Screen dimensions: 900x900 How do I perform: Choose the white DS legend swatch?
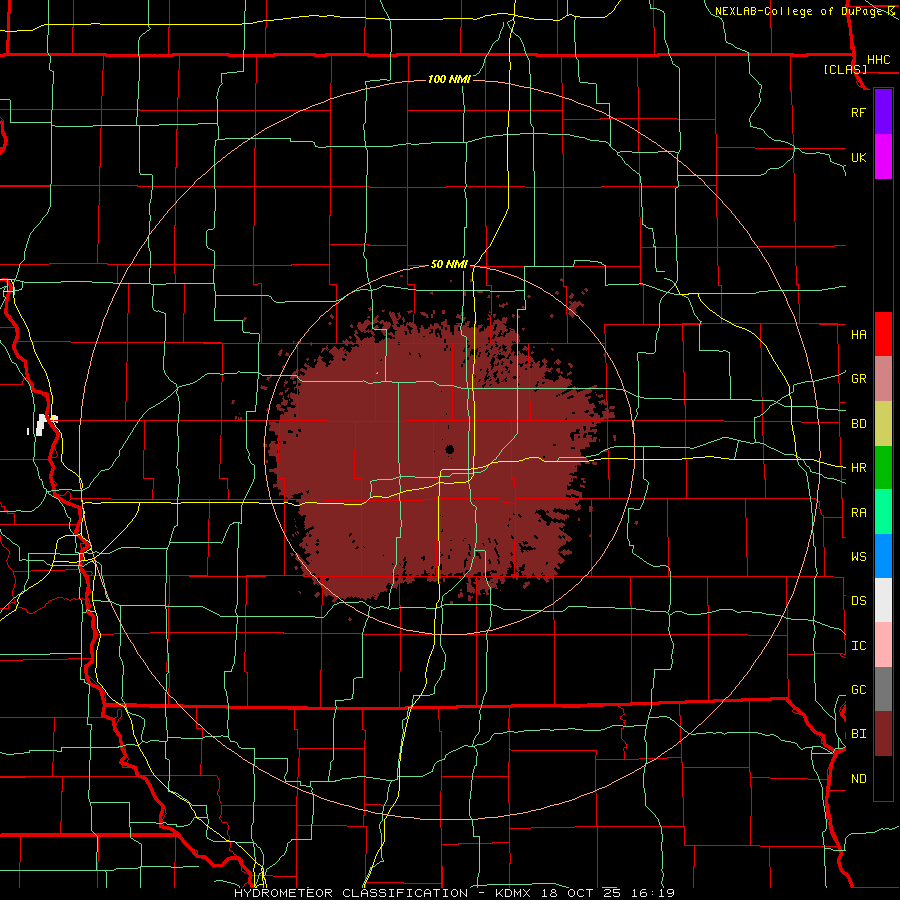pos(883,600)
